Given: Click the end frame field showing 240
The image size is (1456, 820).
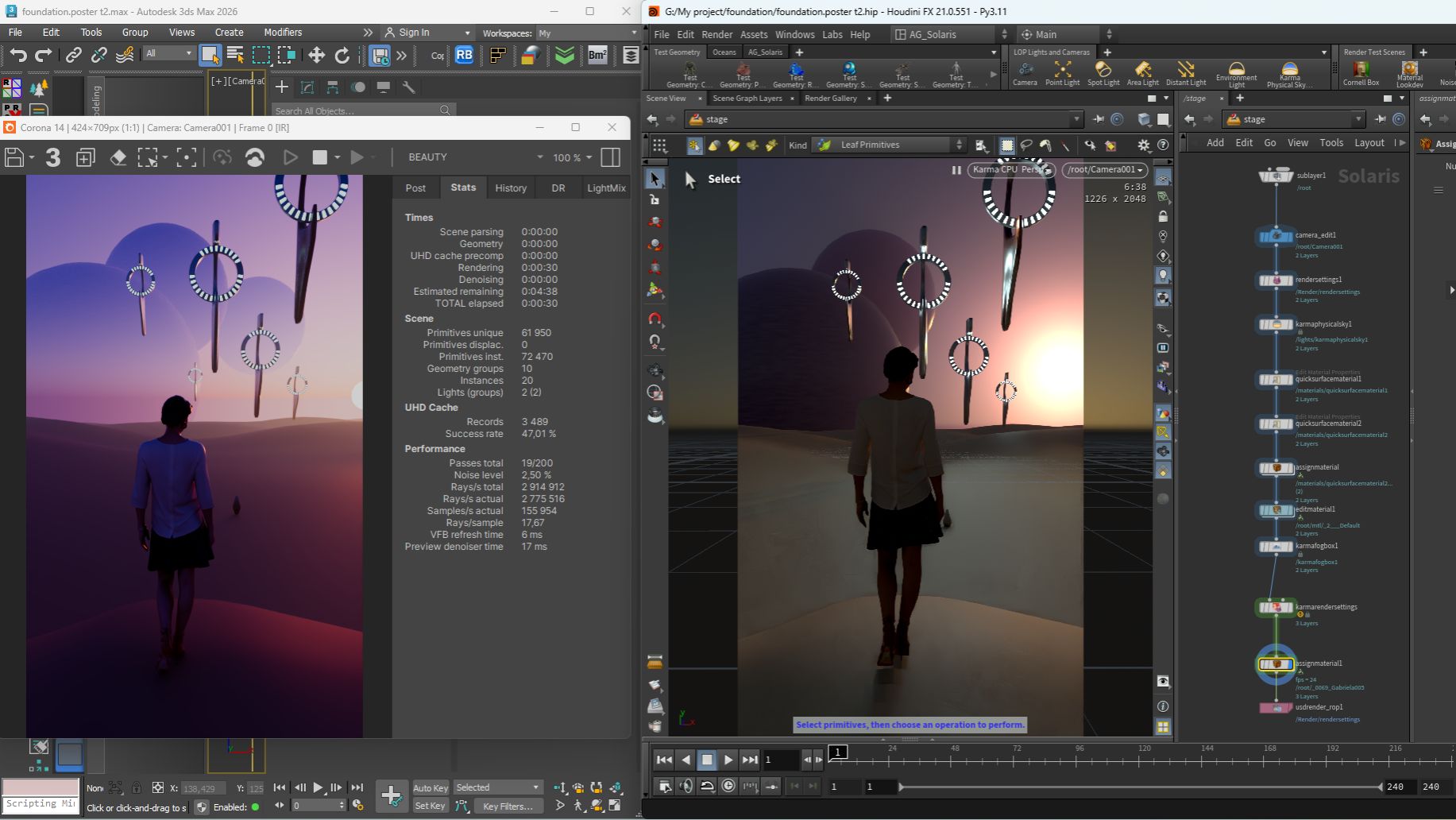Looking at the screenshot, I should 1396,787.
